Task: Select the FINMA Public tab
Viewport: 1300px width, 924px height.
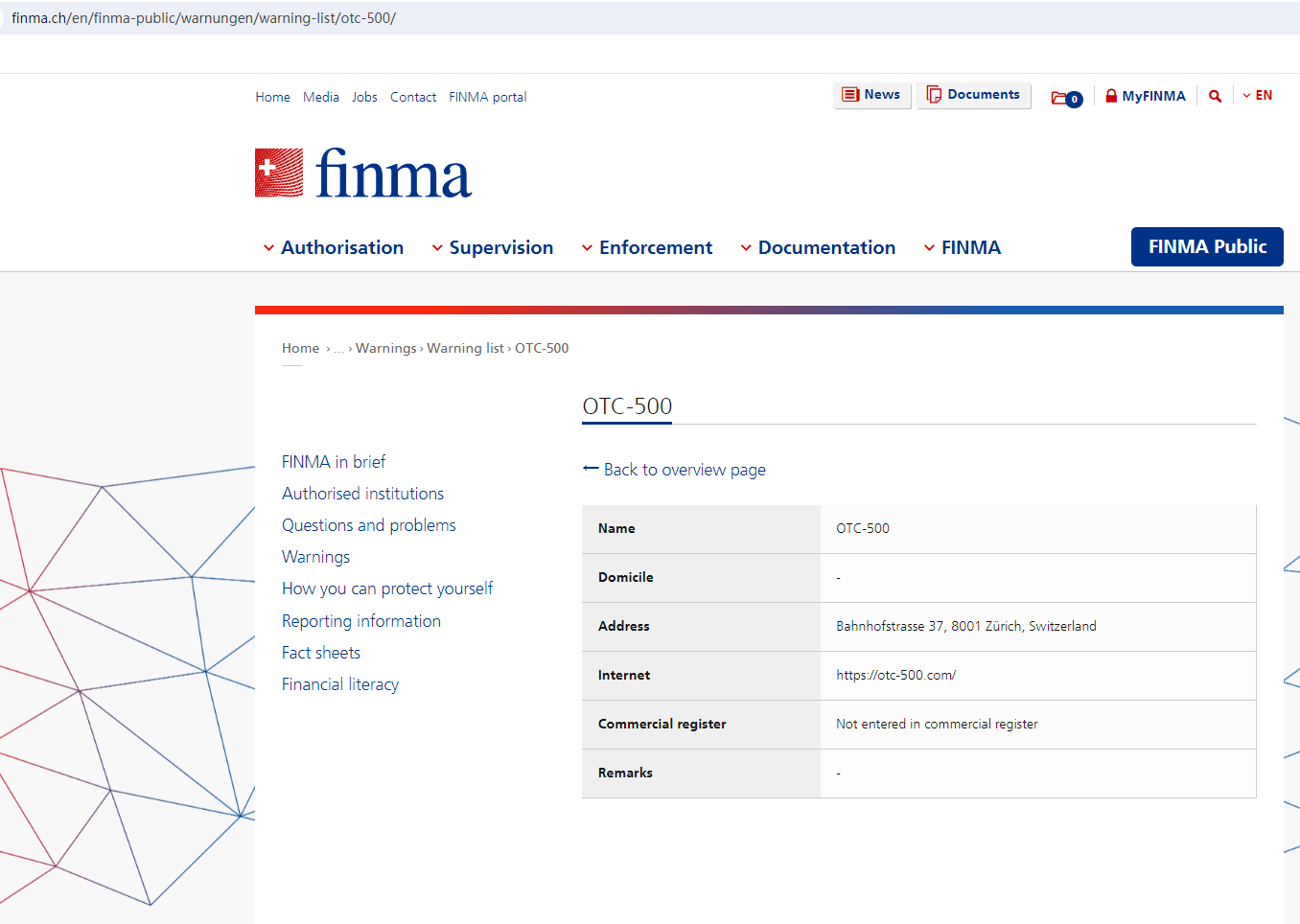Action: click(1206, 246)
